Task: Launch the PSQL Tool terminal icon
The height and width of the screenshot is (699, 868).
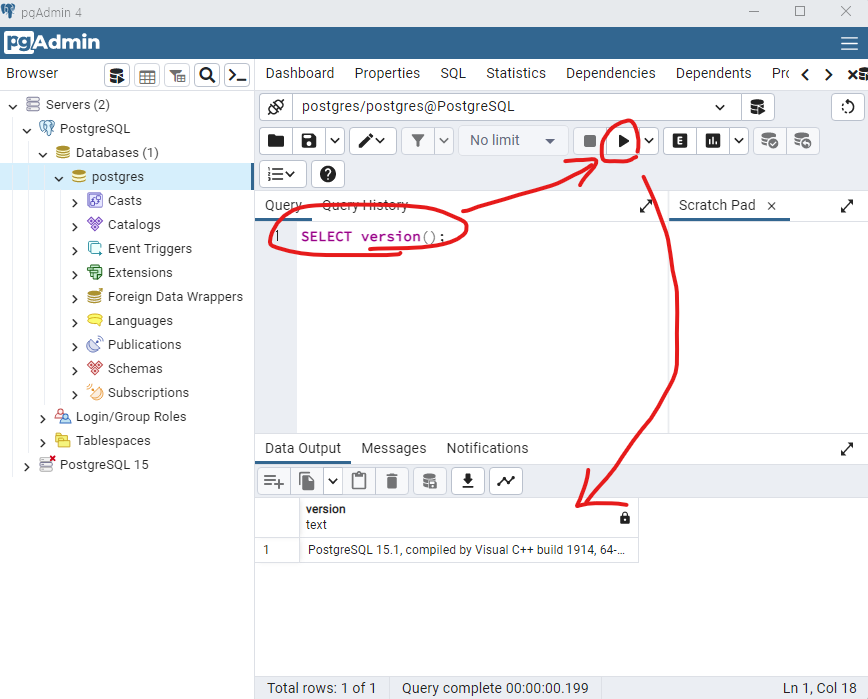Action: (237, 75)
